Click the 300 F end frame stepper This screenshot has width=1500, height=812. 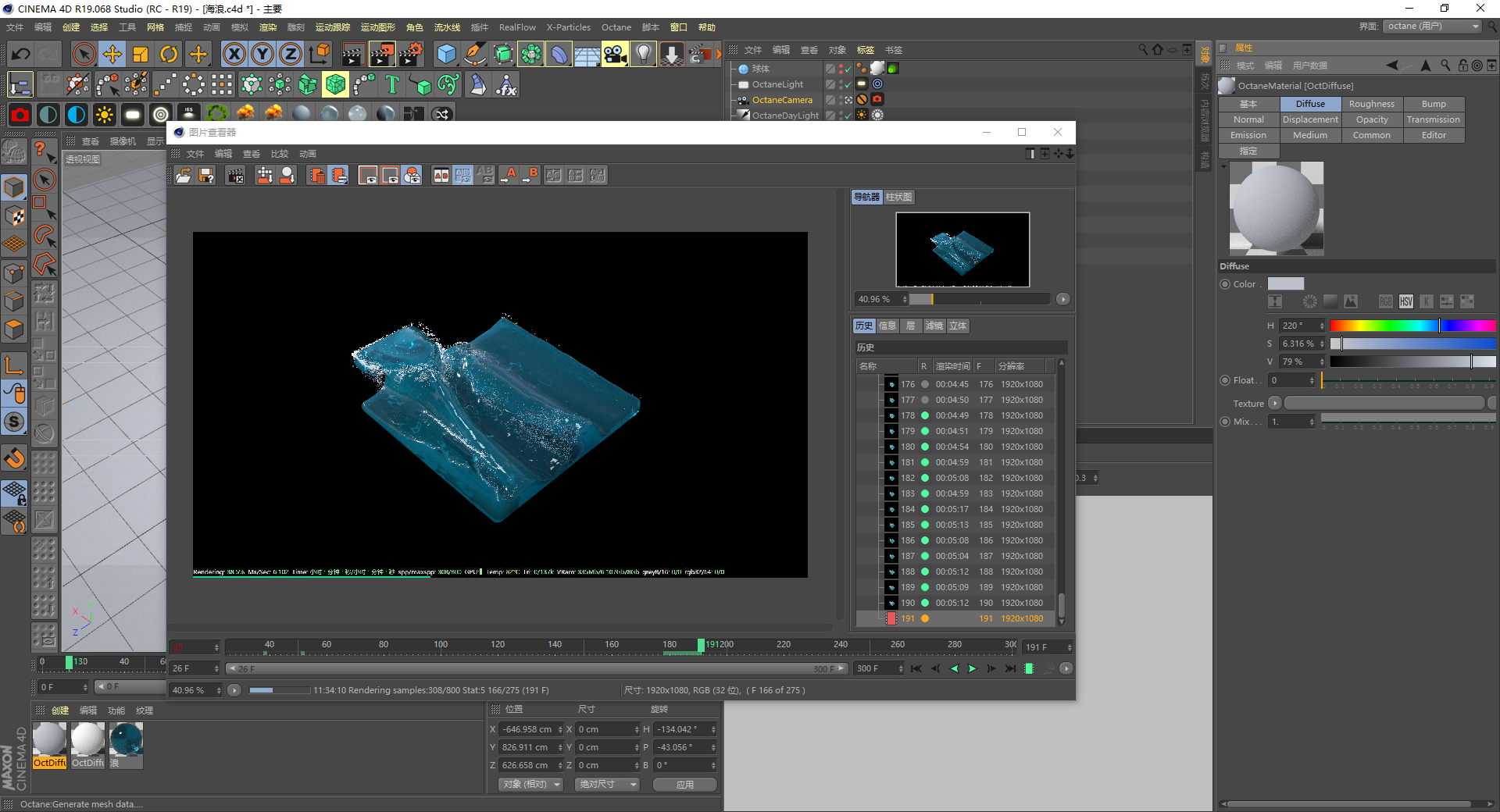pos(901,668)
